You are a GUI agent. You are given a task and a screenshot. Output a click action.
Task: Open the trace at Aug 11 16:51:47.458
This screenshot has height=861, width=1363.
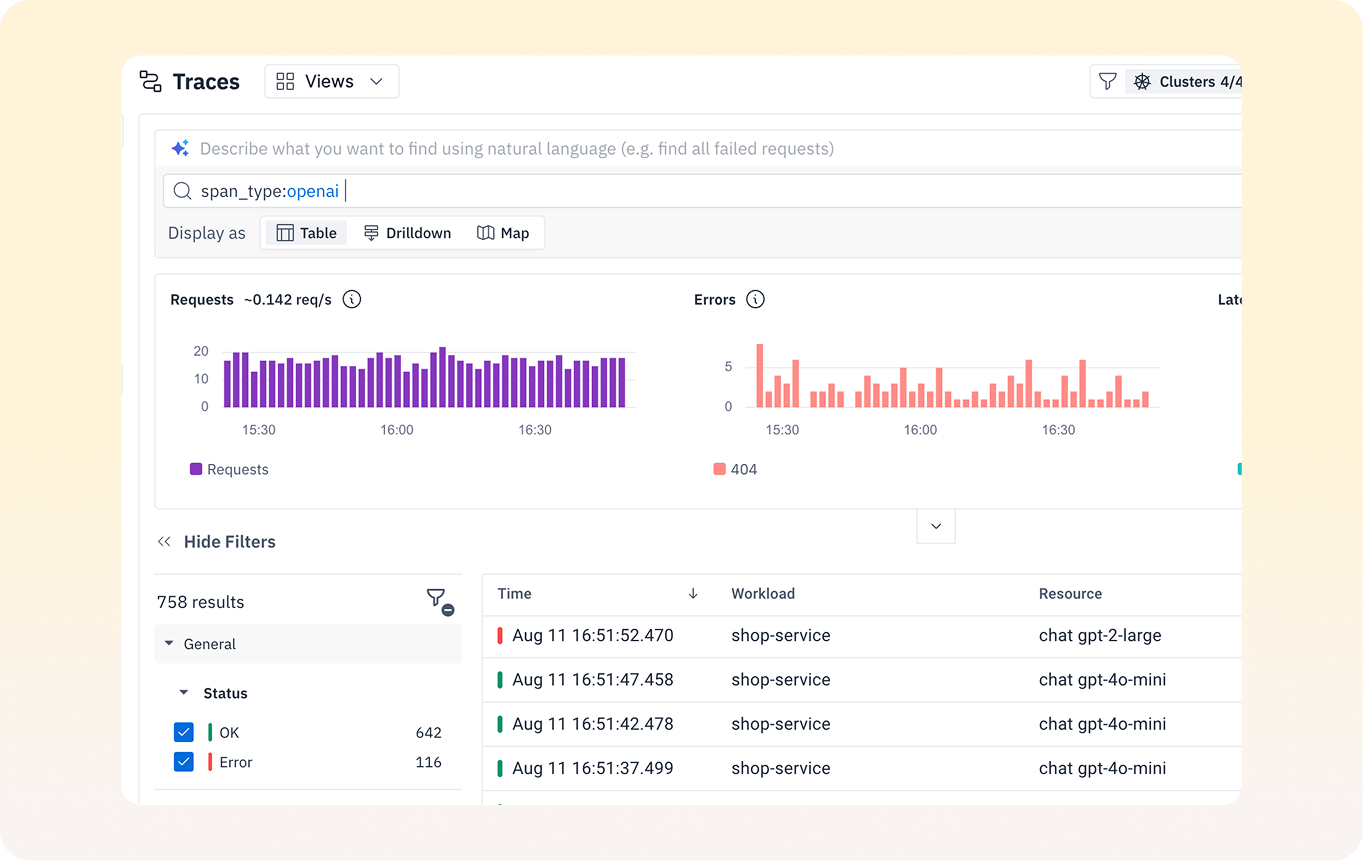tap(862, 680)
